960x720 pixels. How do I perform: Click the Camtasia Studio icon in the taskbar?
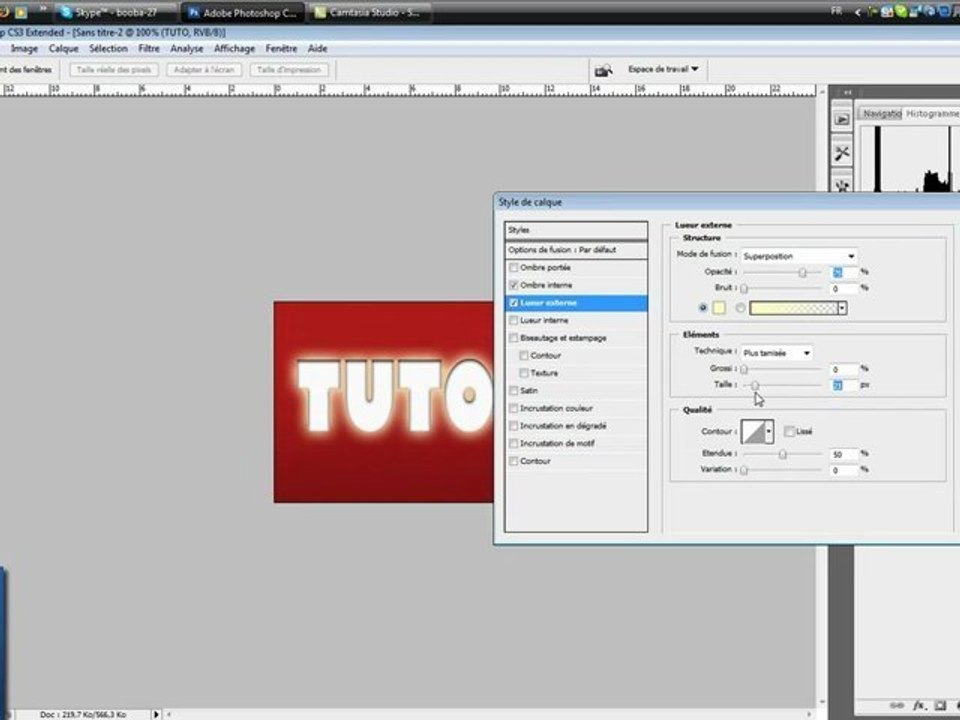320,12
